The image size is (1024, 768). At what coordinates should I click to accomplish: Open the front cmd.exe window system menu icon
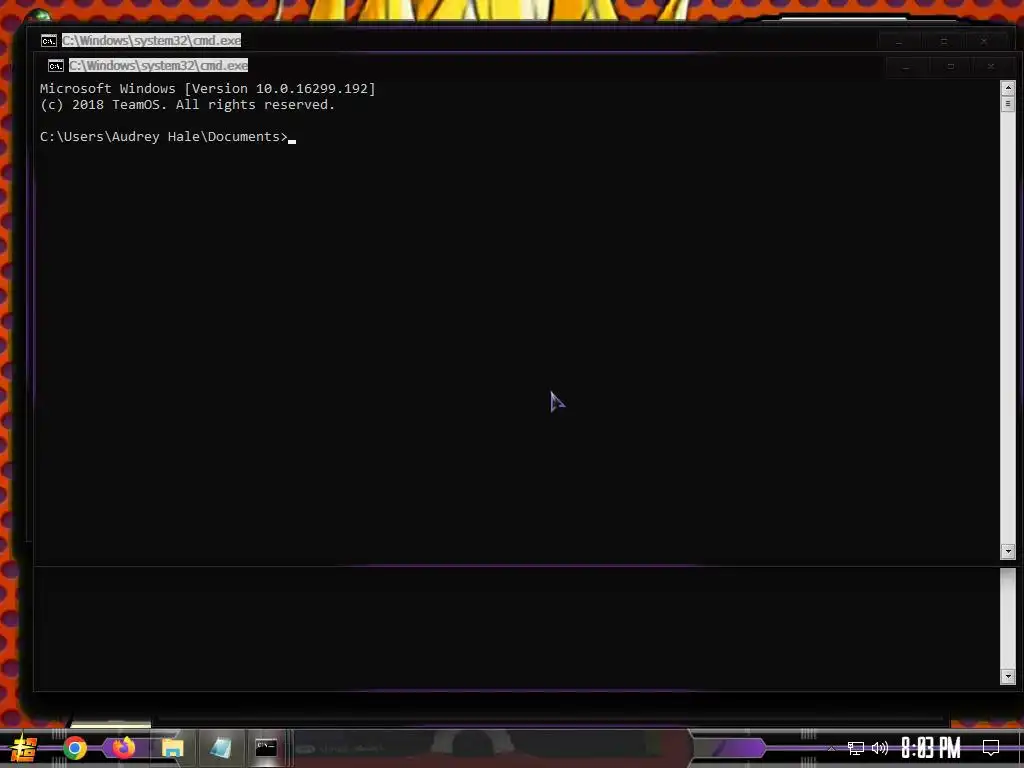pos(56,66)
